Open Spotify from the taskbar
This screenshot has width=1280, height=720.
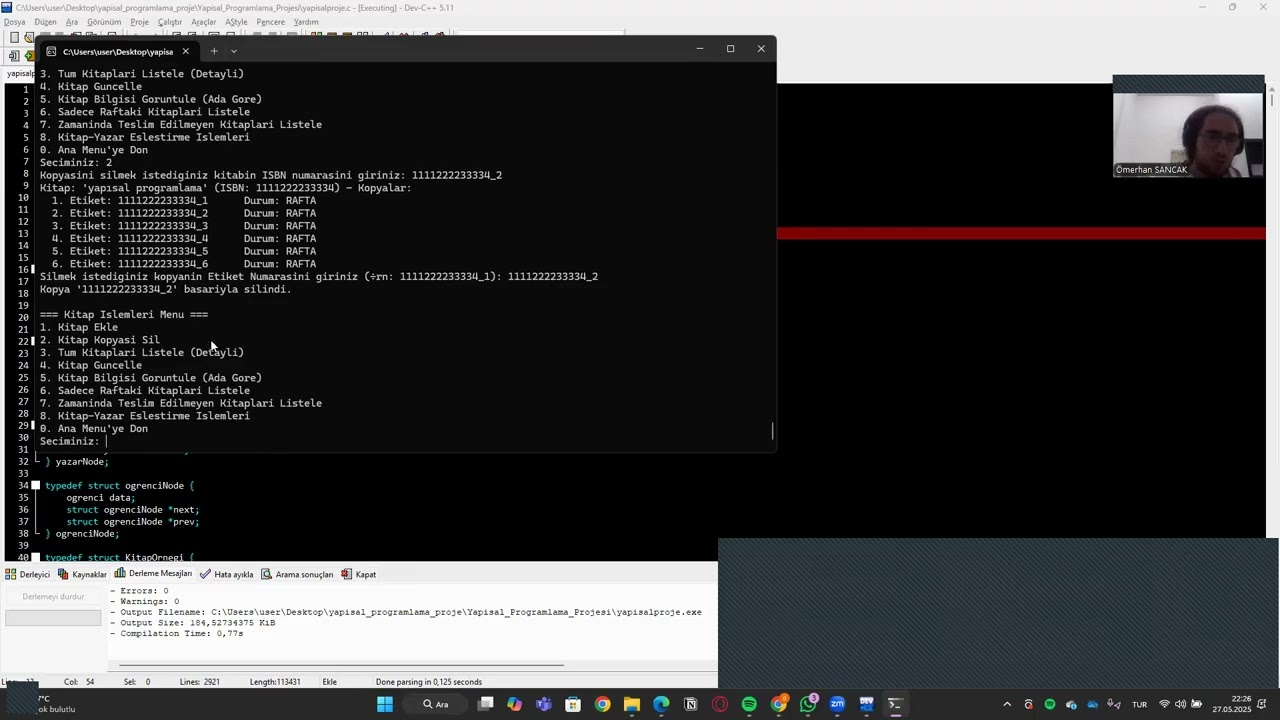click(x=749, y=704)
